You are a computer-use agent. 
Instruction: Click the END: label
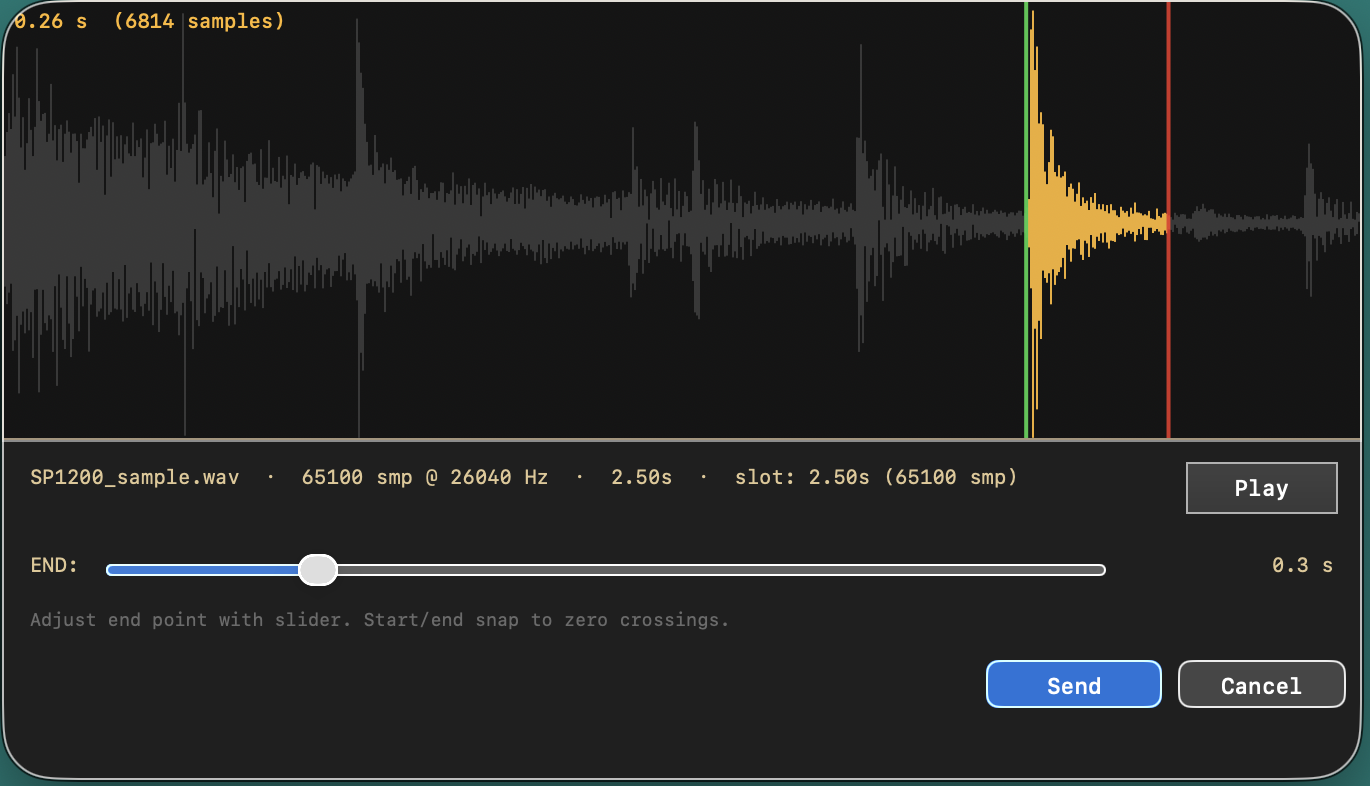coord(54,565)
